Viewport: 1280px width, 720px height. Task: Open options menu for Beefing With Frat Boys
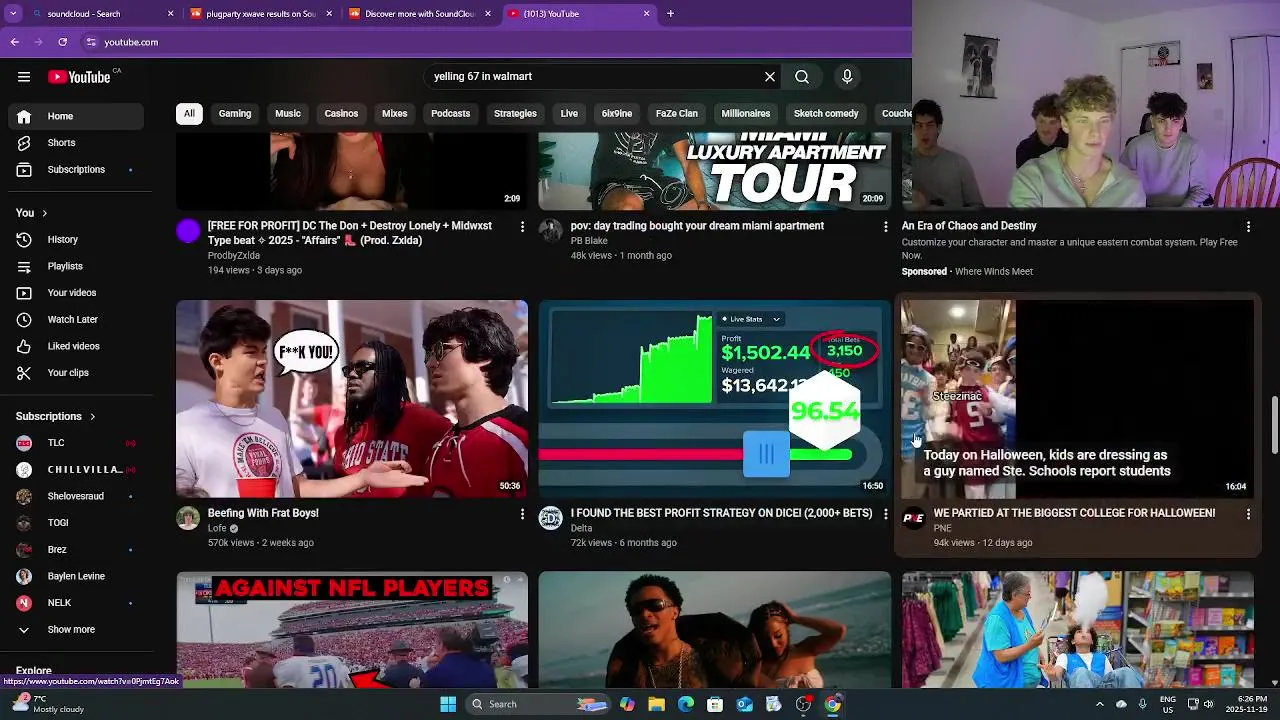[522, 514]
